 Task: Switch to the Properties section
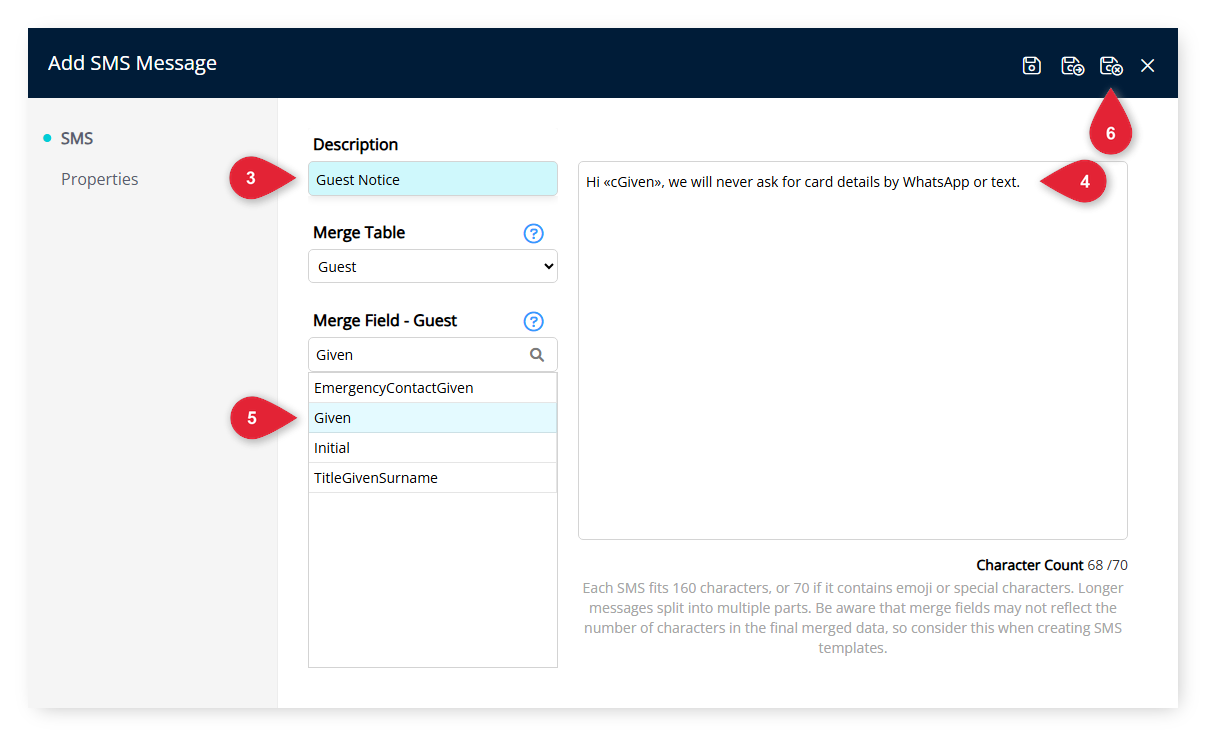tap(100, 179)
